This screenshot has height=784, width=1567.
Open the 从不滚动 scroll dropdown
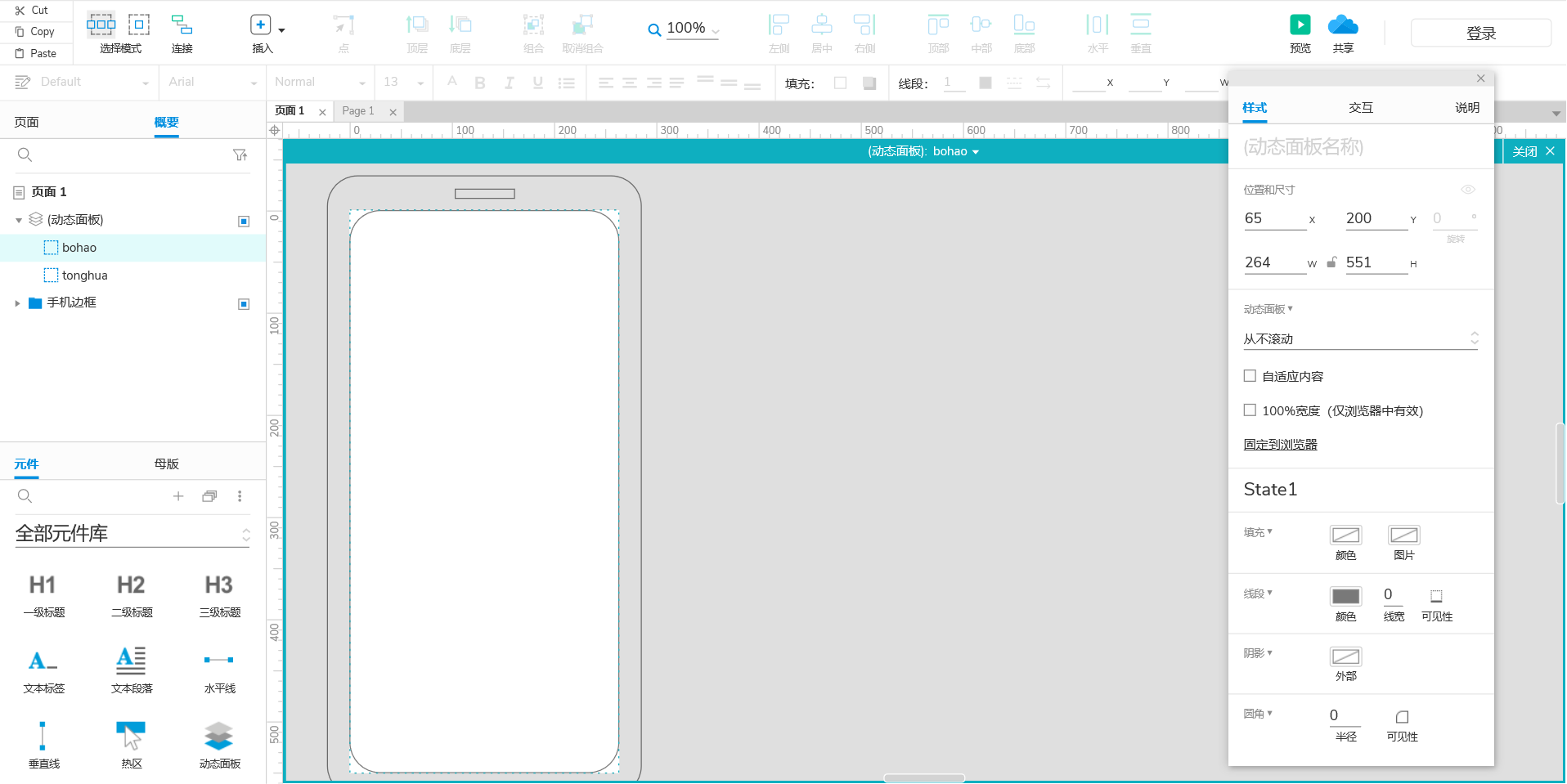tap(1361, 339)
